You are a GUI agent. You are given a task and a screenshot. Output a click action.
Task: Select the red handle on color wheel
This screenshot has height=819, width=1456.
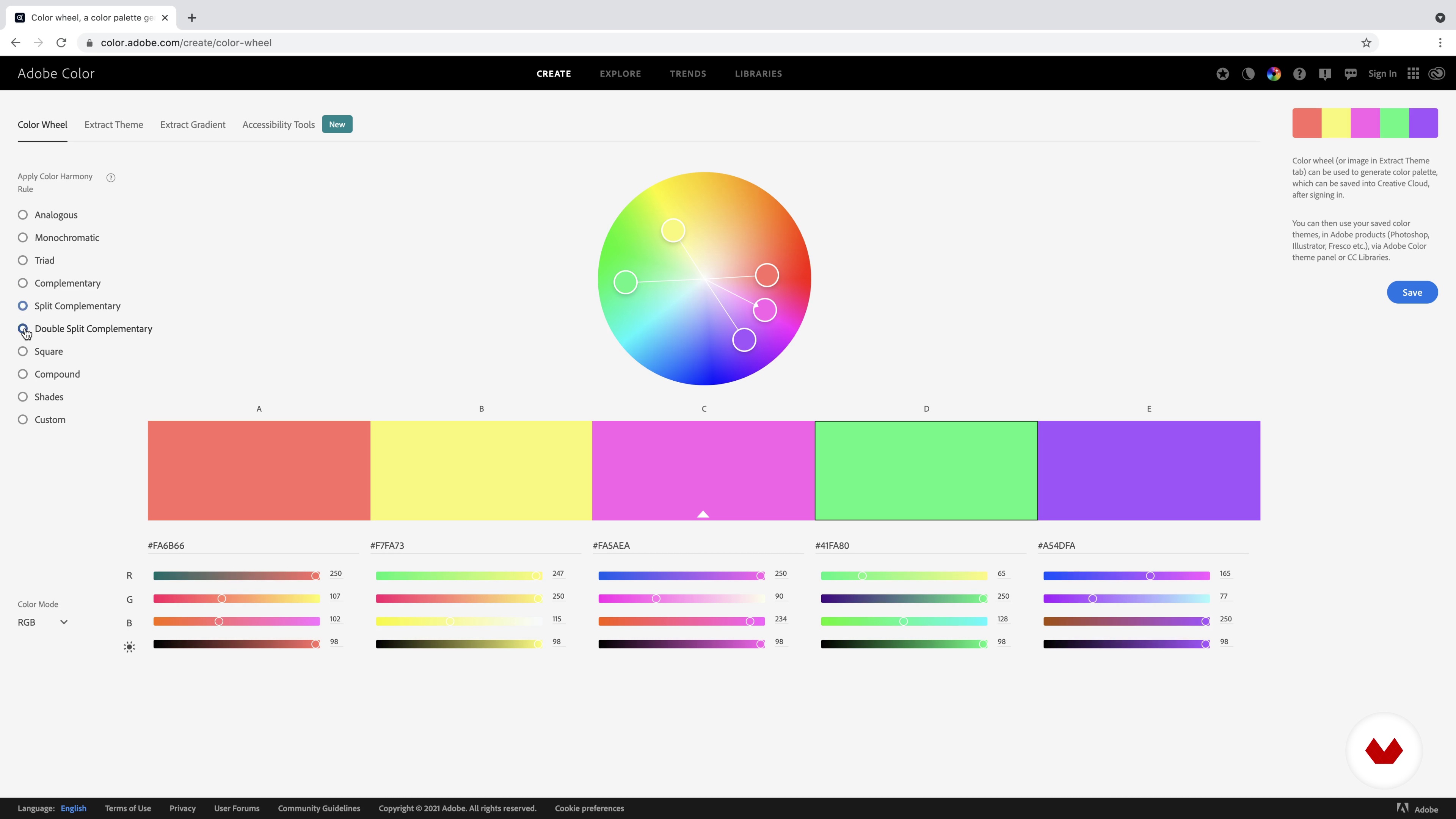(767, 275)
